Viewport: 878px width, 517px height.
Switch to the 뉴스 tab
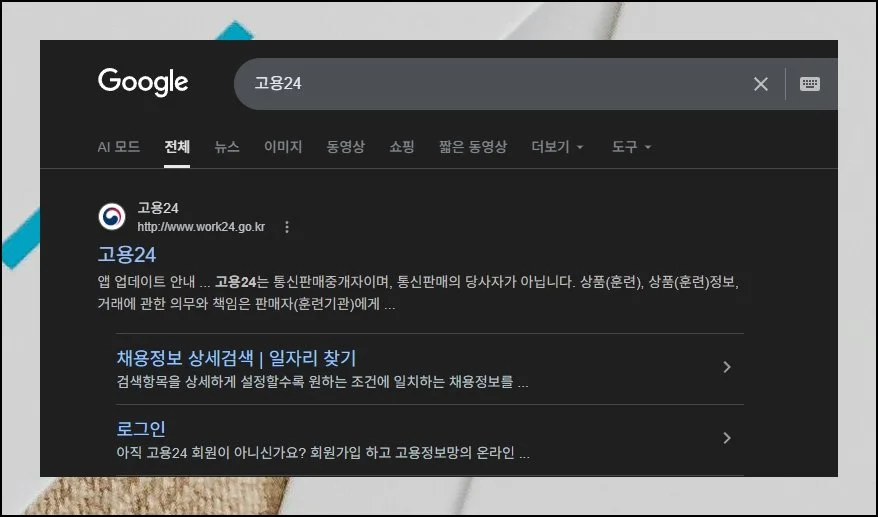click(x=227, y=147)
